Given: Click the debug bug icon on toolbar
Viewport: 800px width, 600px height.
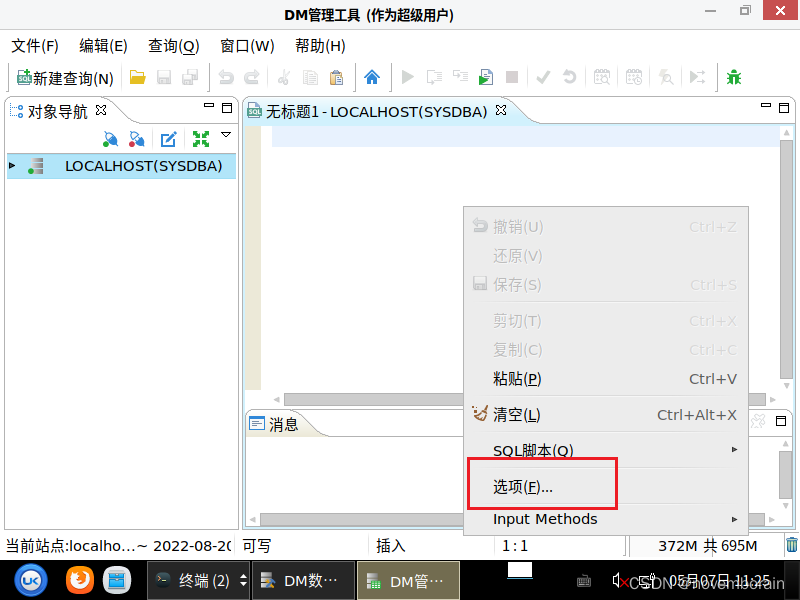Looking at the screenshot, I should (x=734, y=77).
